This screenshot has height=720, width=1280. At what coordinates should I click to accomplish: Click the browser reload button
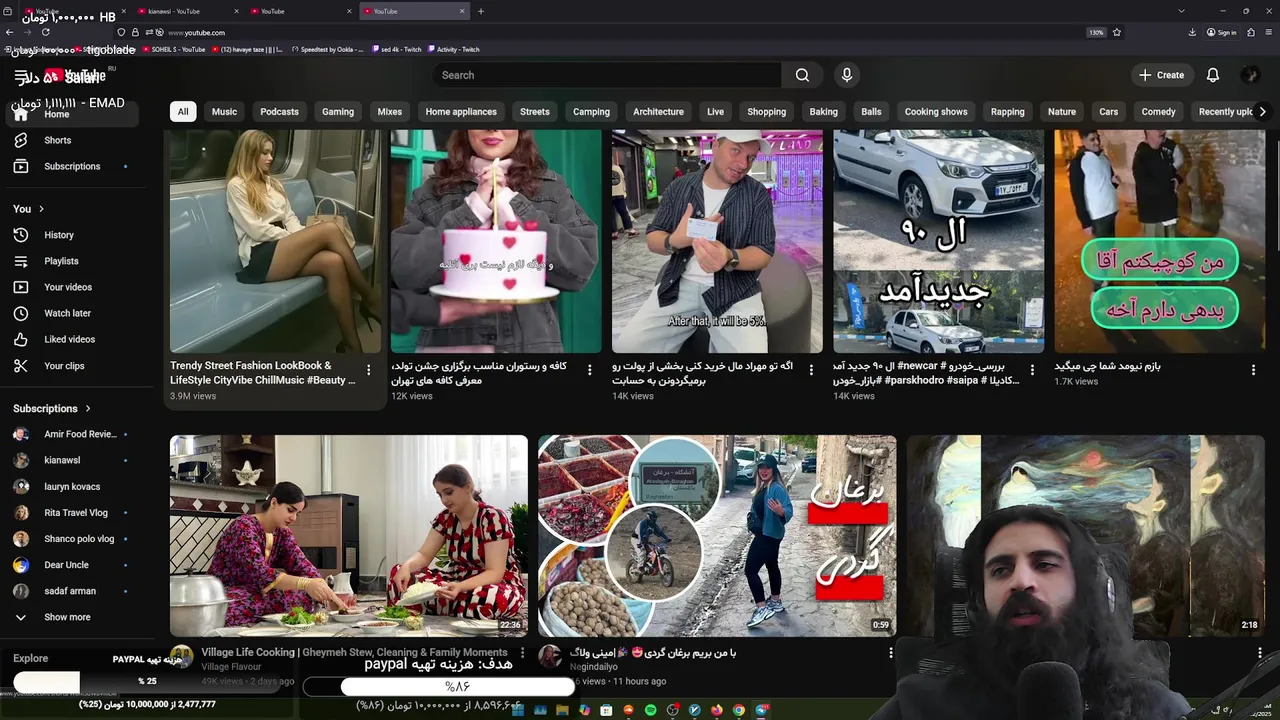pyautogui.click(x=45, y=32)
